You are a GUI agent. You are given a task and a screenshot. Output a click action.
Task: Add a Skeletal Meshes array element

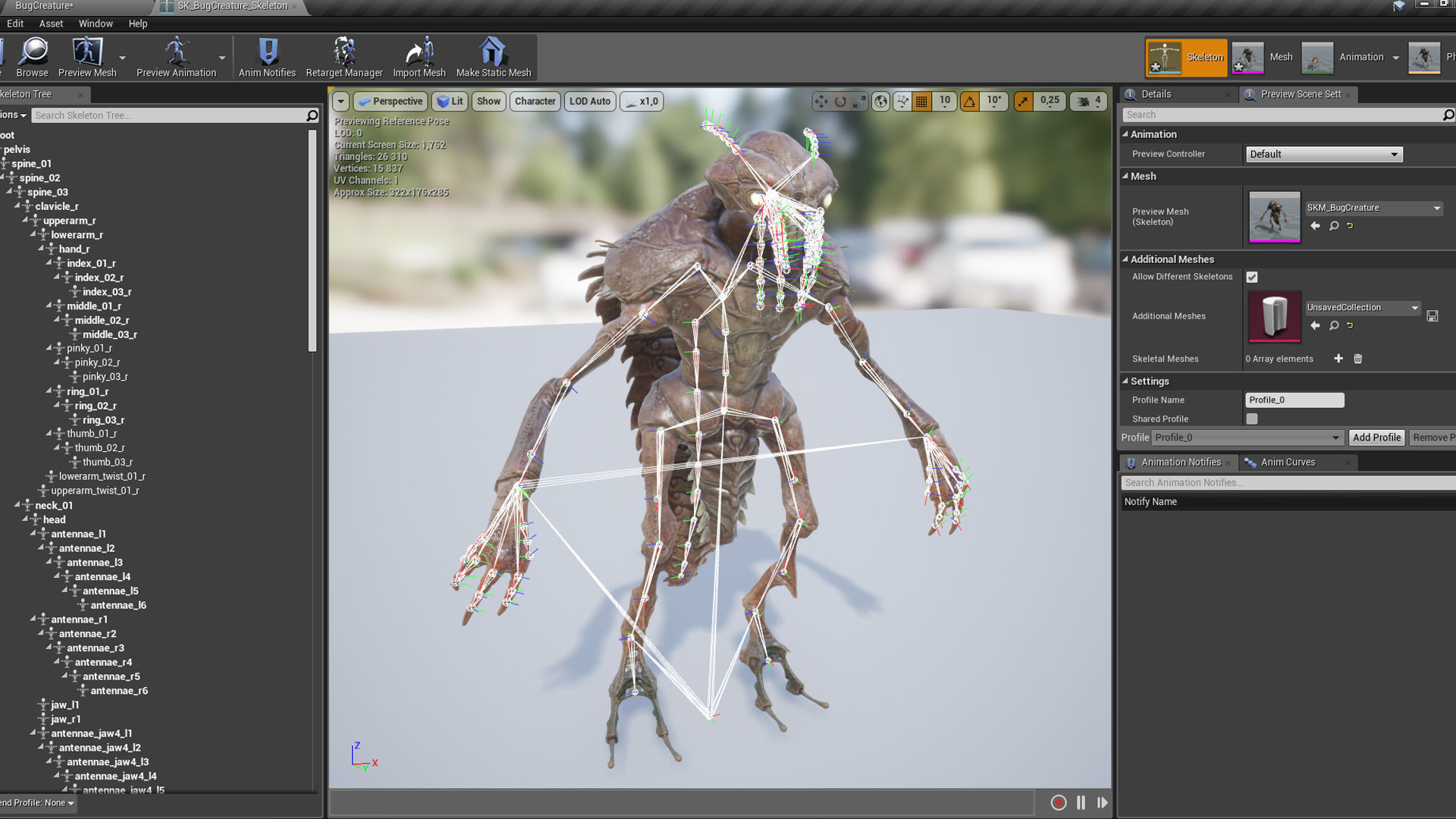point(1338,359)
